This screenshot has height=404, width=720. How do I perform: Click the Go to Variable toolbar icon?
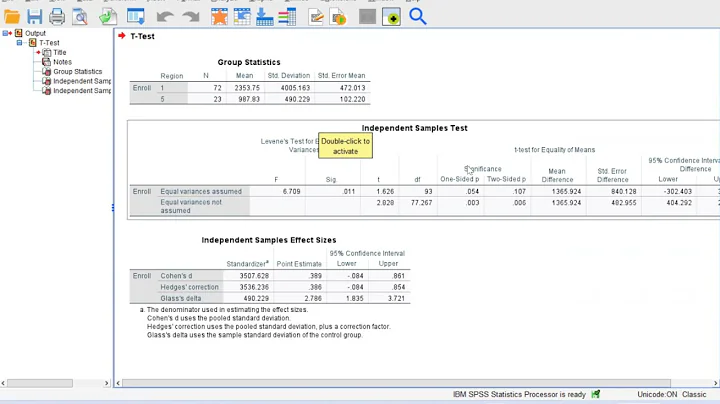(x=264, y=17)
